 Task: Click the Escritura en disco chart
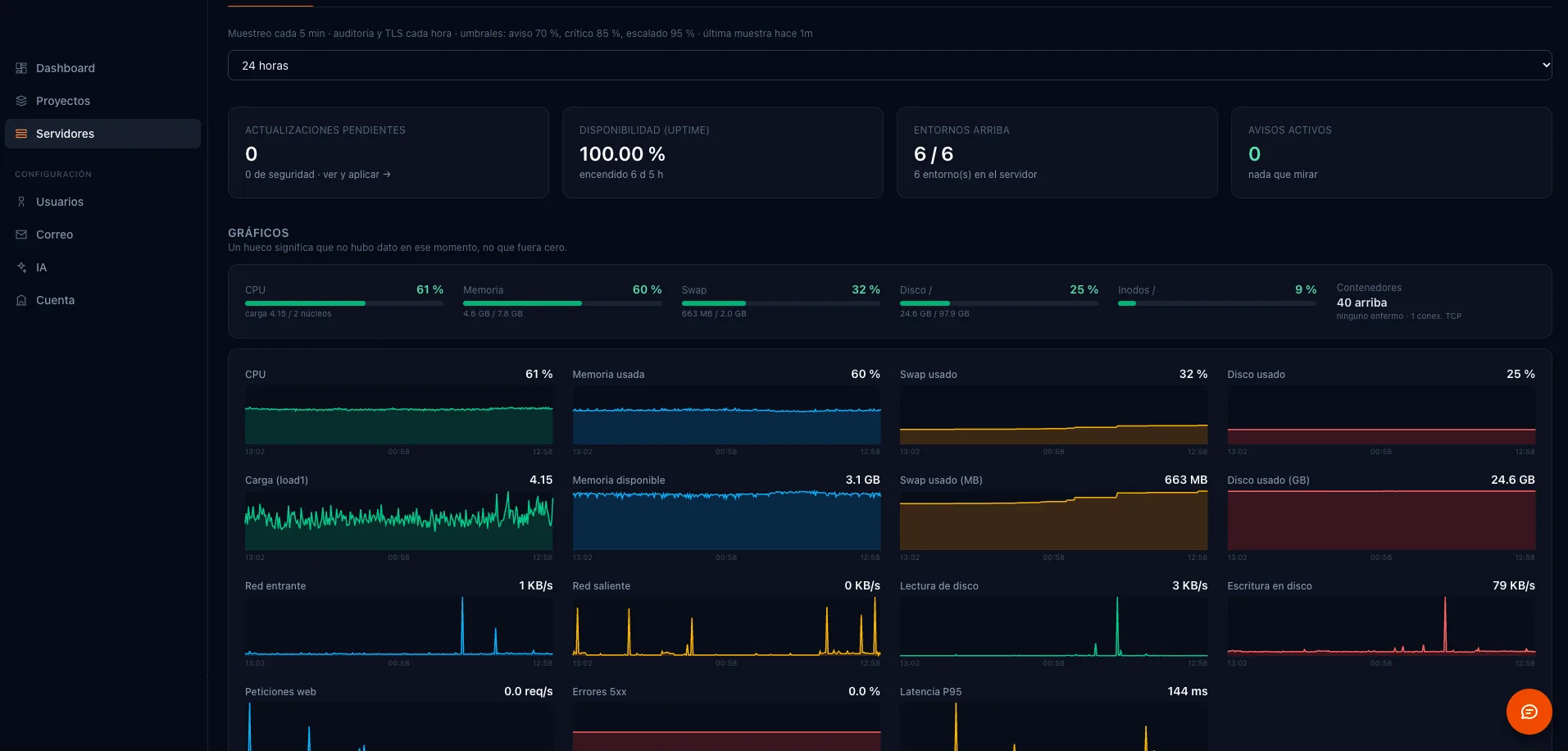click(x=1381, y=626)
